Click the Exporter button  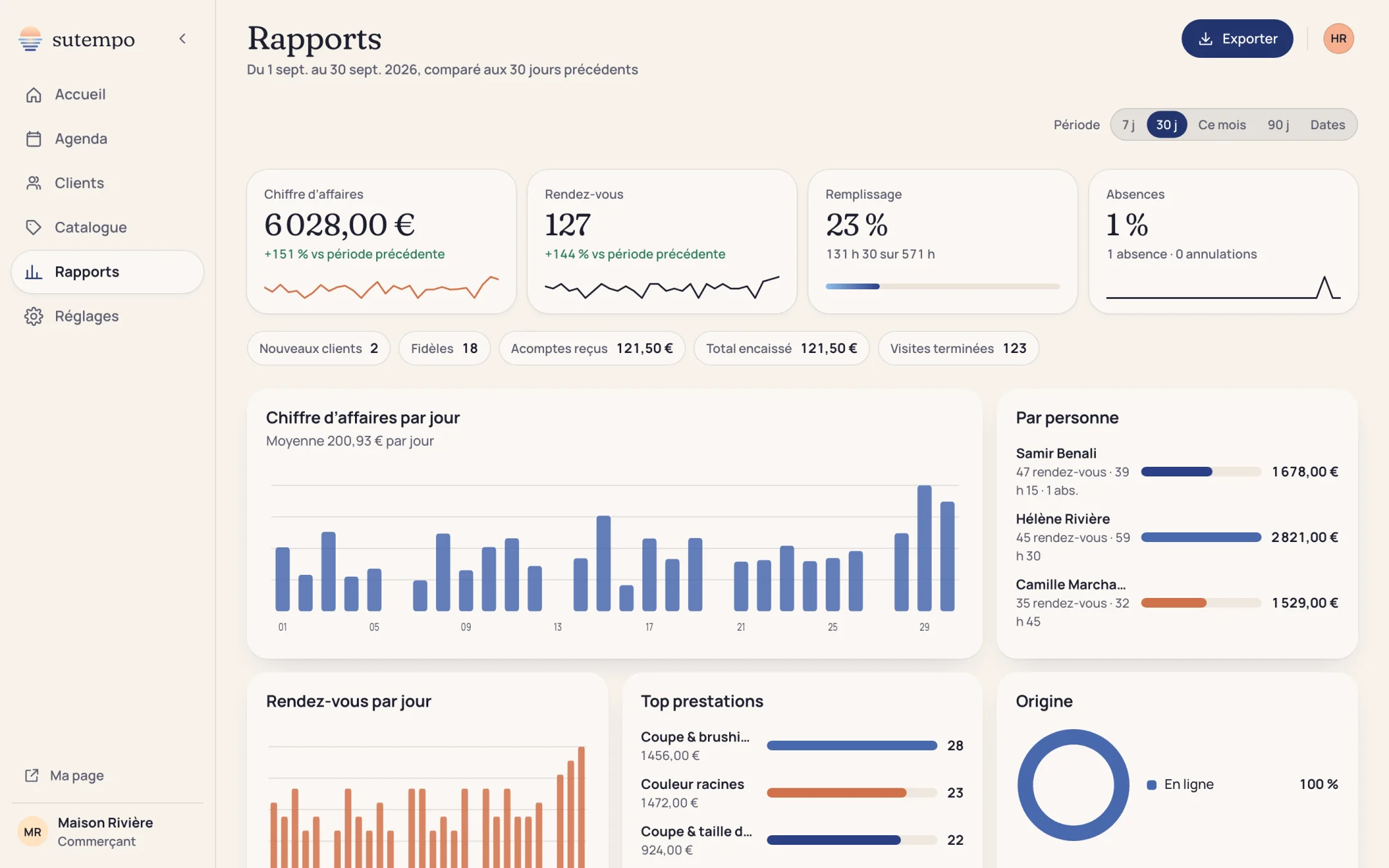click(1237, 39)
